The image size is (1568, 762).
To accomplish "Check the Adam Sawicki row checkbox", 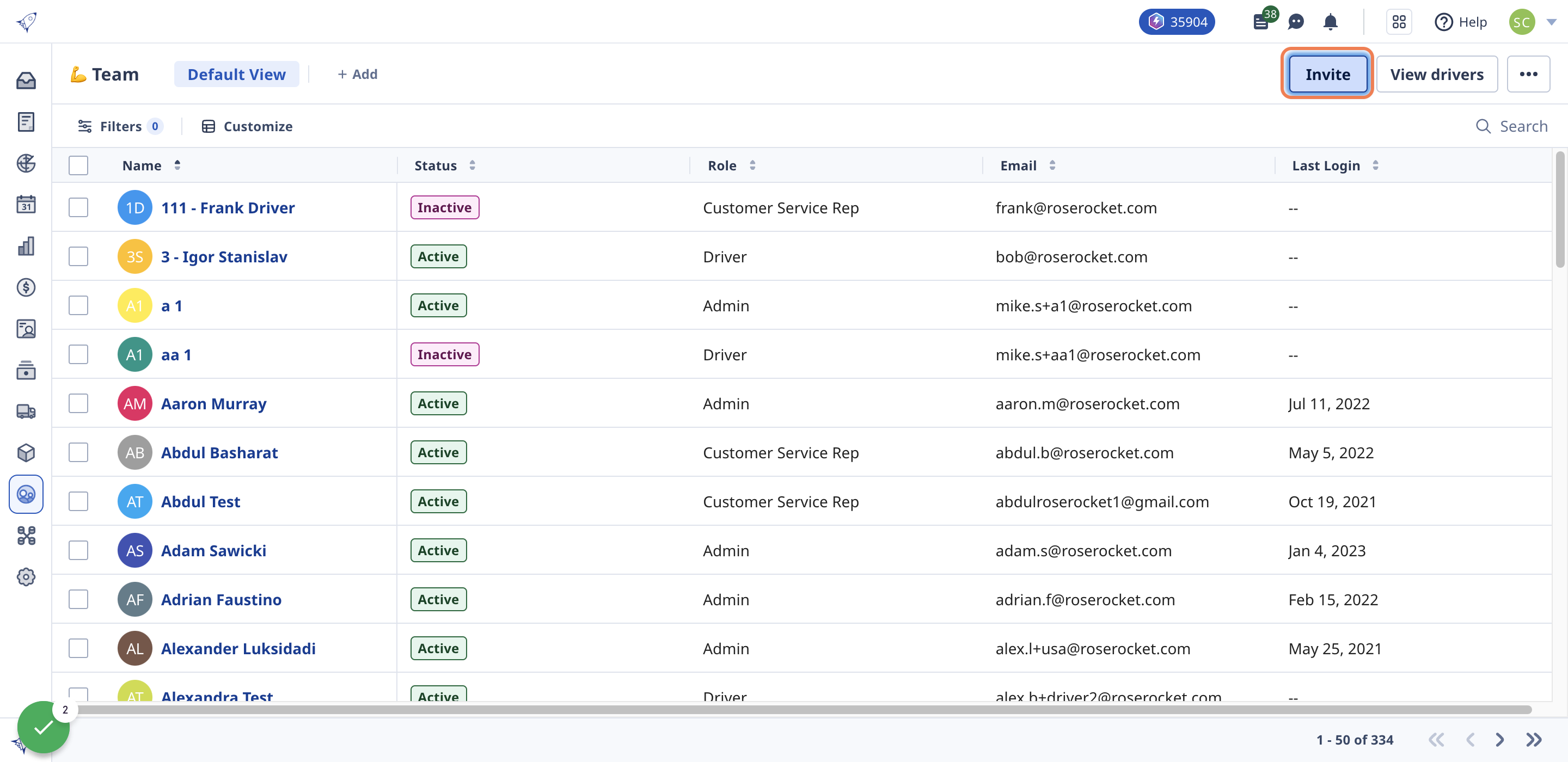I will (x=78, y=550).
